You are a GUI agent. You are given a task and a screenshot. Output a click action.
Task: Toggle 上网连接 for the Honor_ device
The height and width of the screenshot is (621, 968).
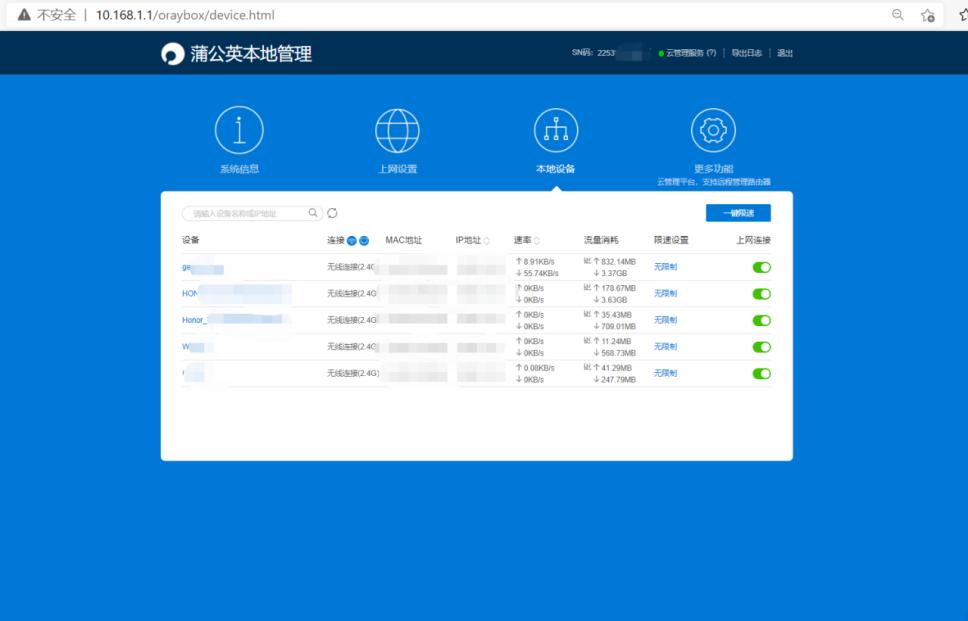pos(762,320)
